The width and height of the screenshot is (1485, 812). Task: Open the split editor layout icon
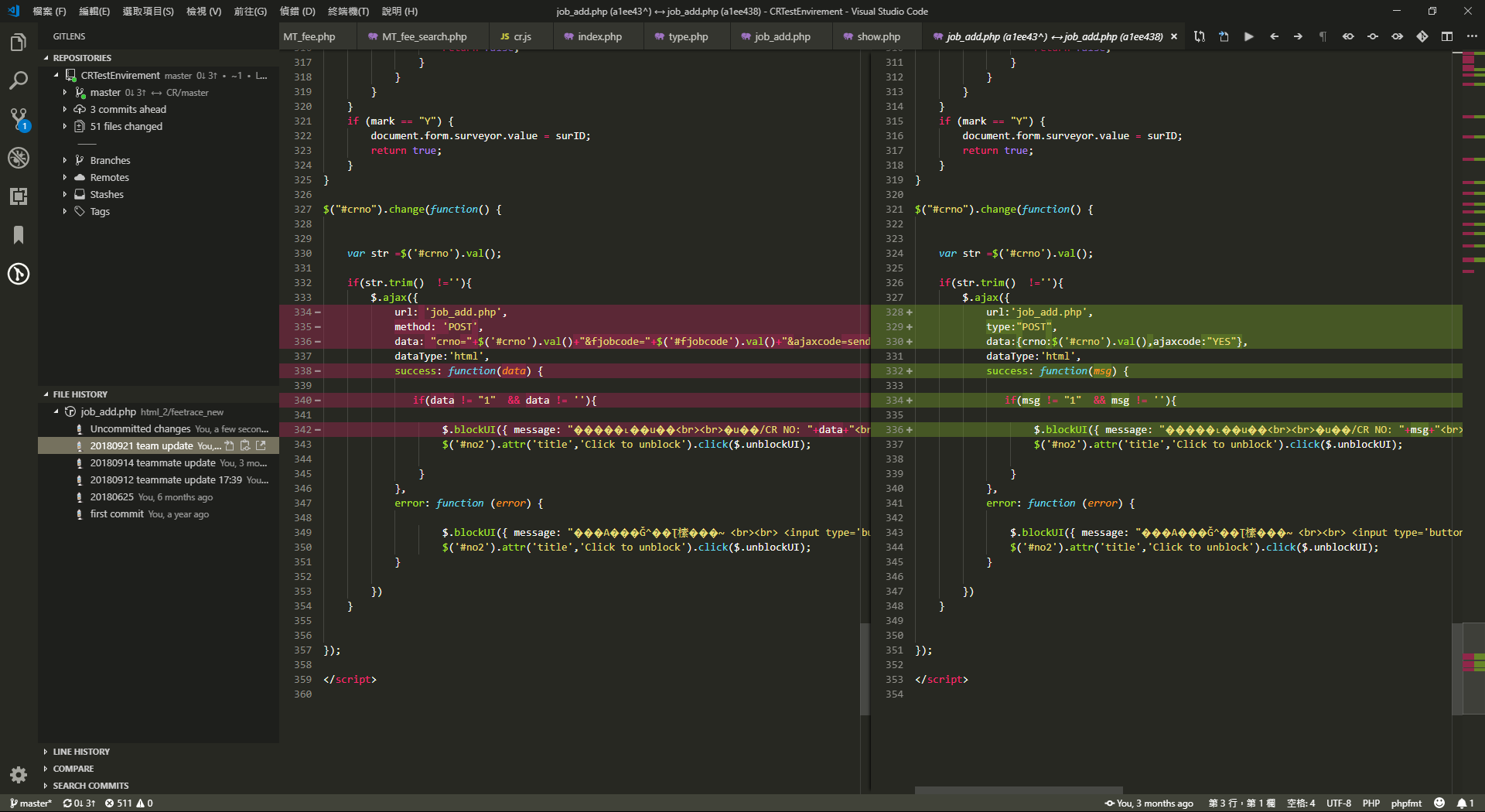pyautogui.click(x=1447, y=36)
